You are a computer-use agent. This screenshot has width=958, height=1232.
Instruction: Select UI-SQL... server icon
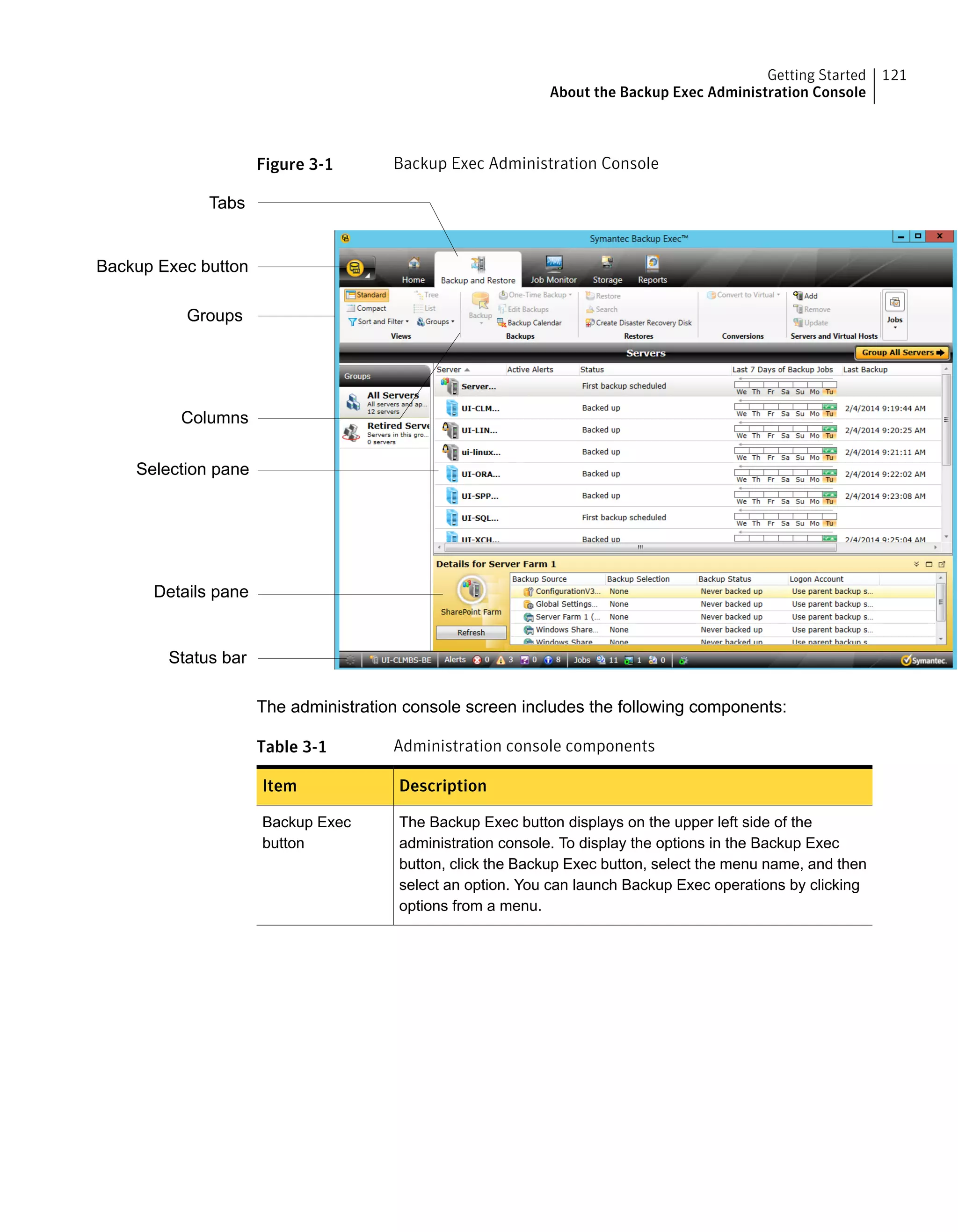tap(452, 518)
